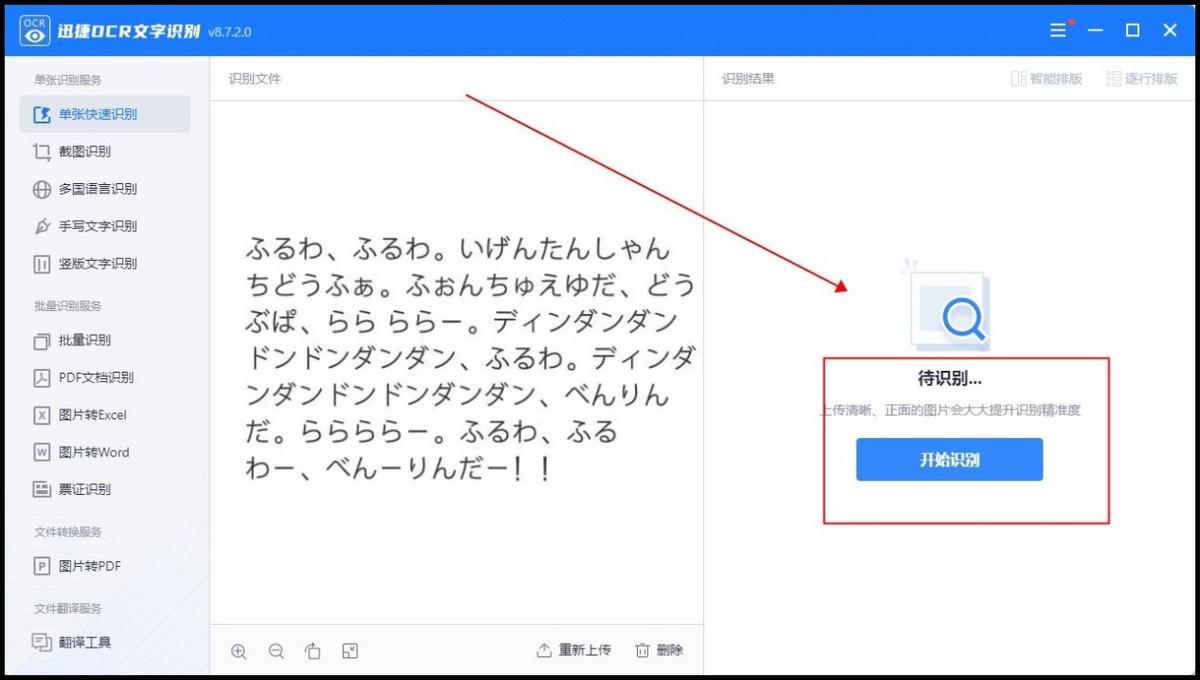Enable 逐行排版 line-by-line layout mode

[1141, 78]
